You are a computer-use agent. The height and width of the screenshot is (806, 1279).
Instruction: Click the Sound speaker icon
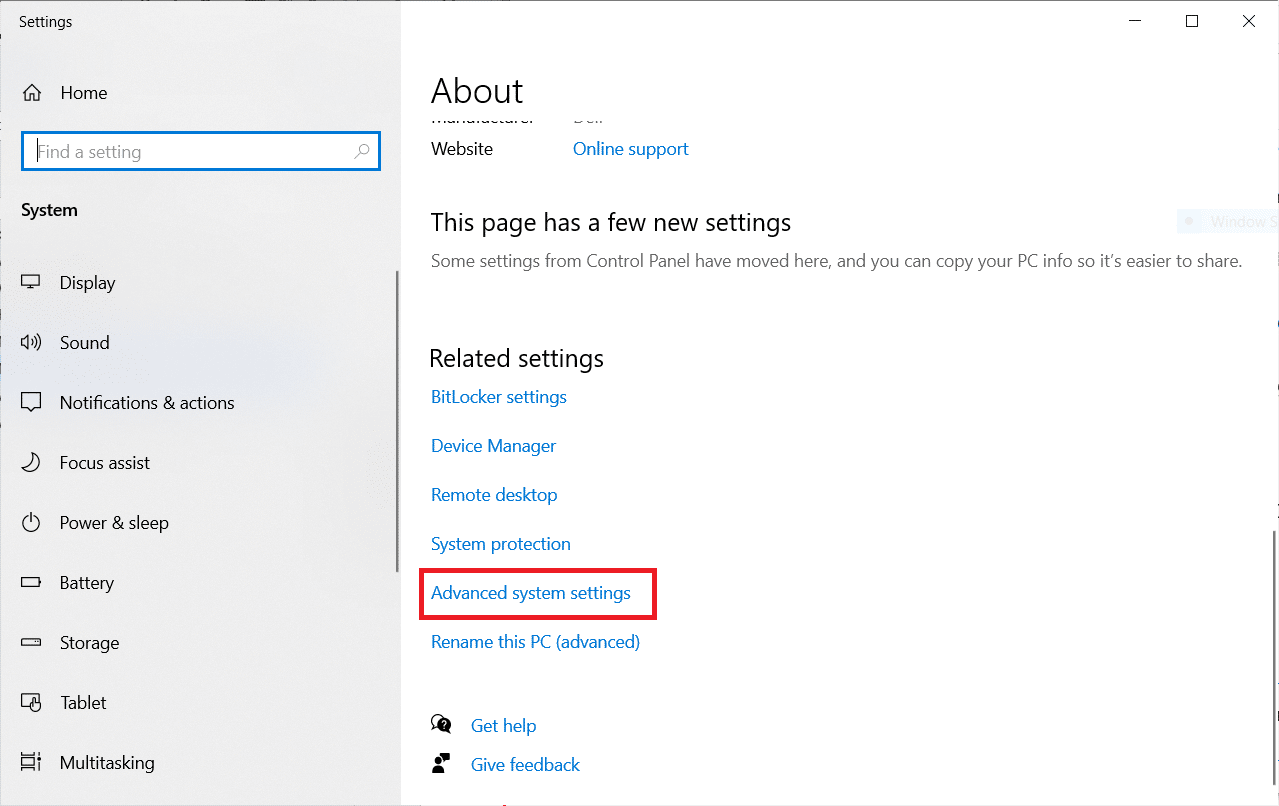(31, 343)
